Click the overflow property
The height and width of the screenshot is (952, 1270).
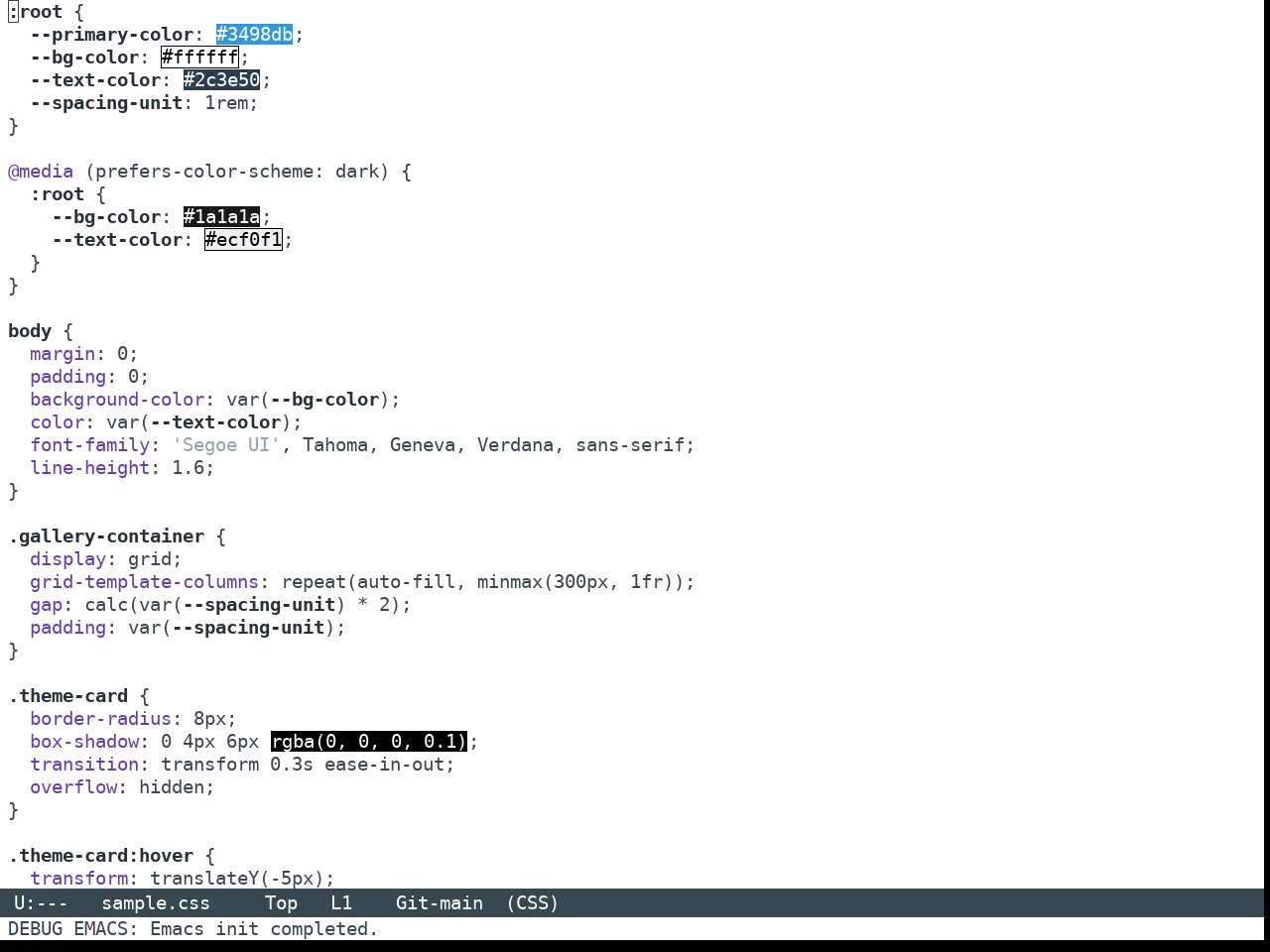[x=73, y=786]
